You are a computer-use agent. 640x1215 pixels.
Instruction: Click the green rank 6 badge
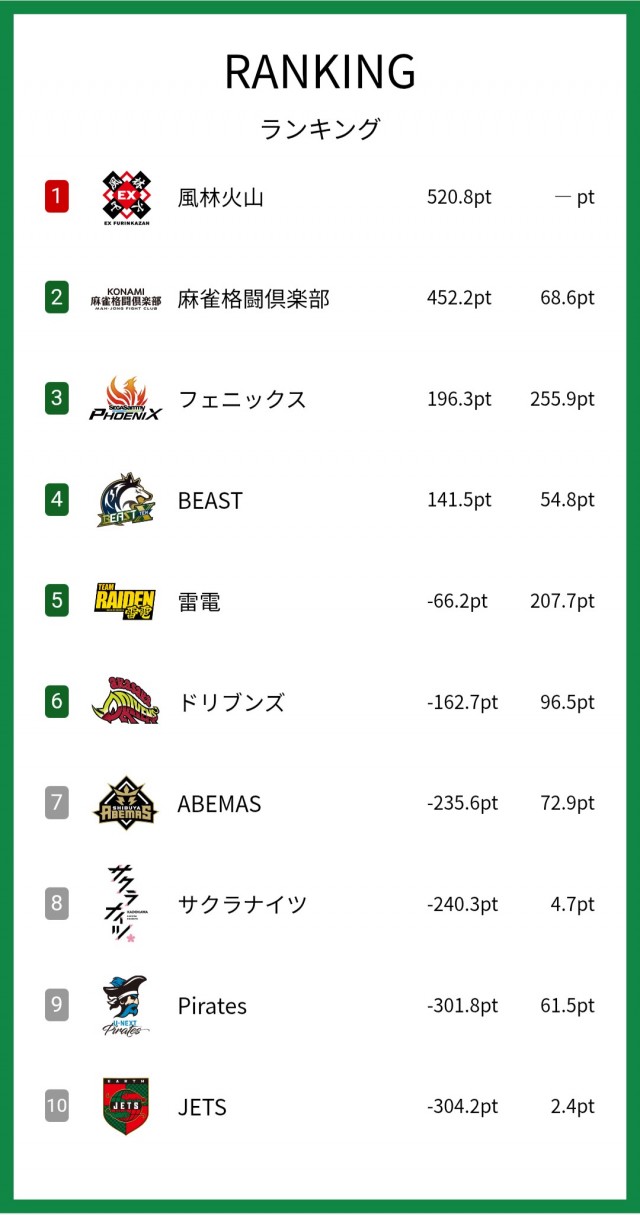pos(57,702)
